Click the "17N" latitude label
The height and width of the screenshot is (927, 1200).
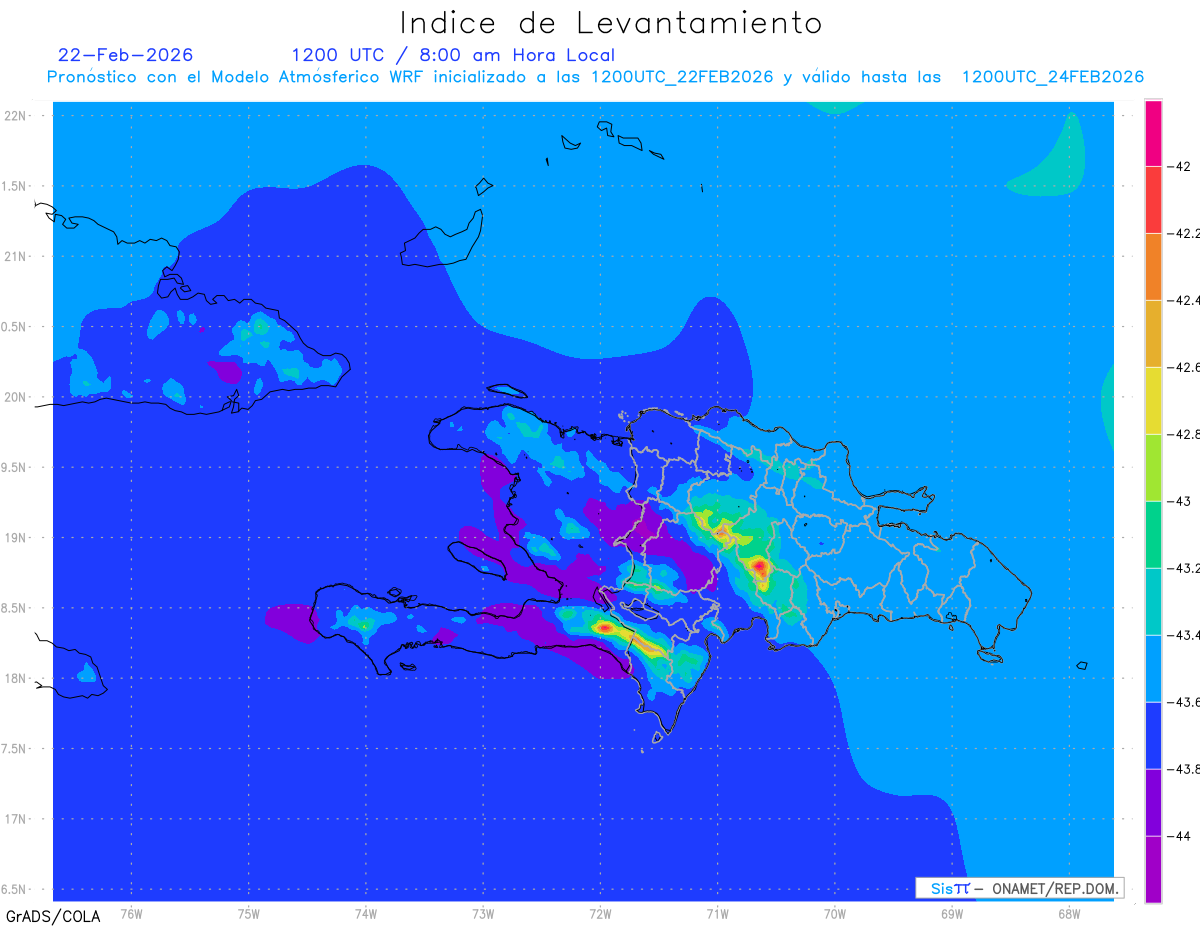pyautogui.click(x=17, y=819)
